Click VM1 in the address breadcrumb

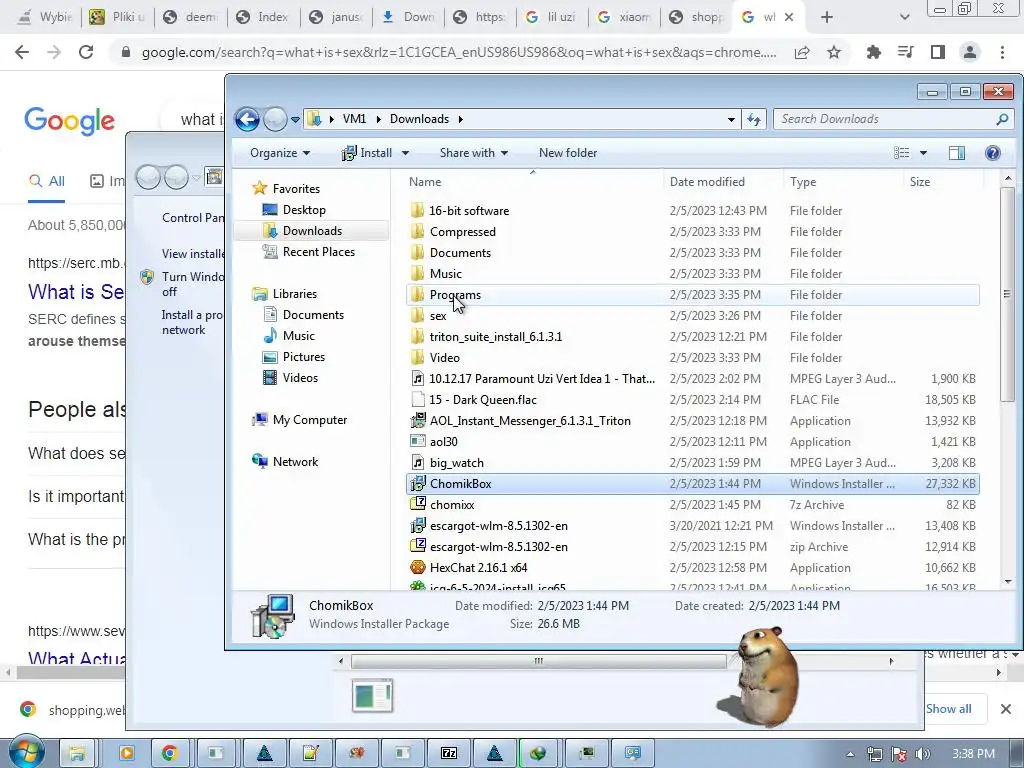pos(354,119)
